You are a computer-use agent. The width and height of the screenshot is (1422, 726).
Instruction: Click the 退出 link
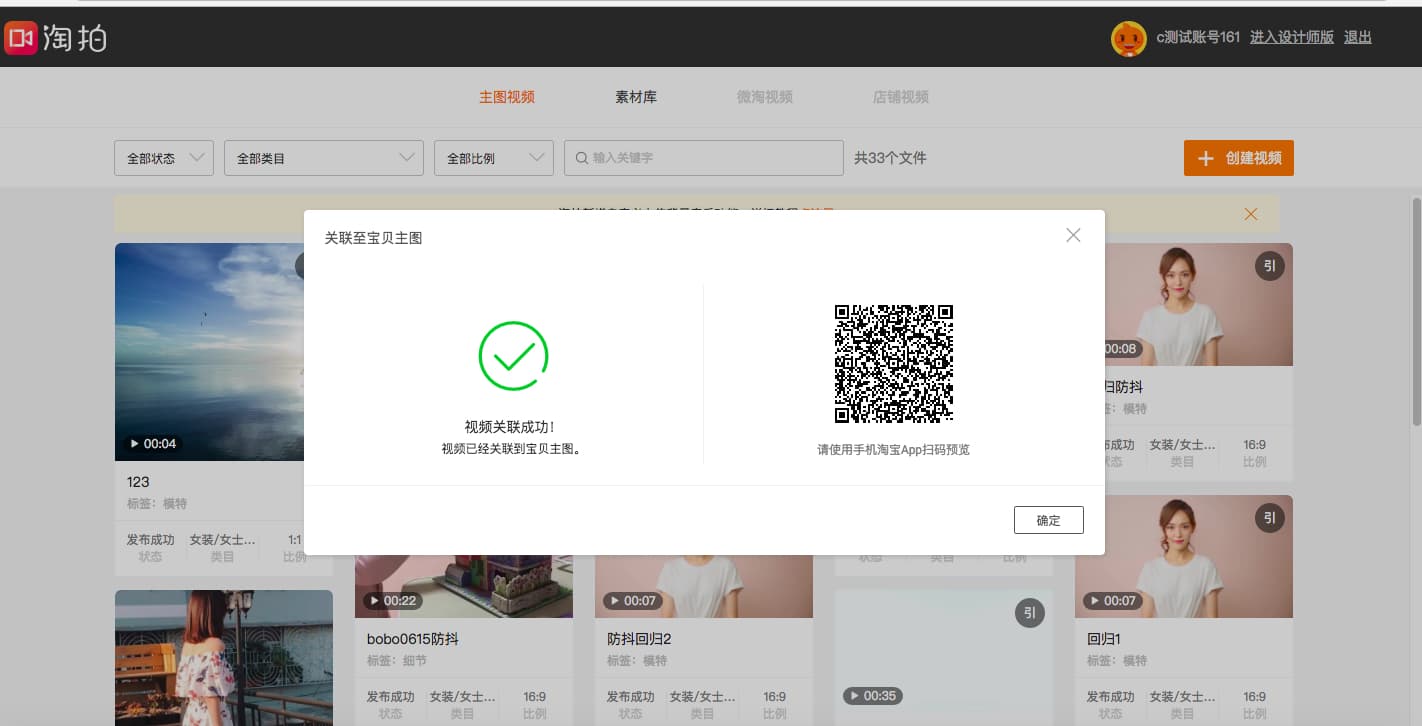click(x=1358, y=37)
